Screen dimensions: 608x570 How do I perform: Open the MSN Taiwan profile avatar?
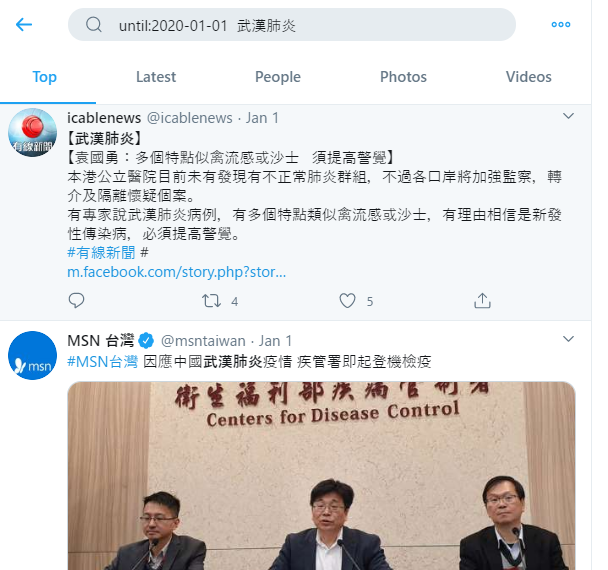tap(33, 355)
